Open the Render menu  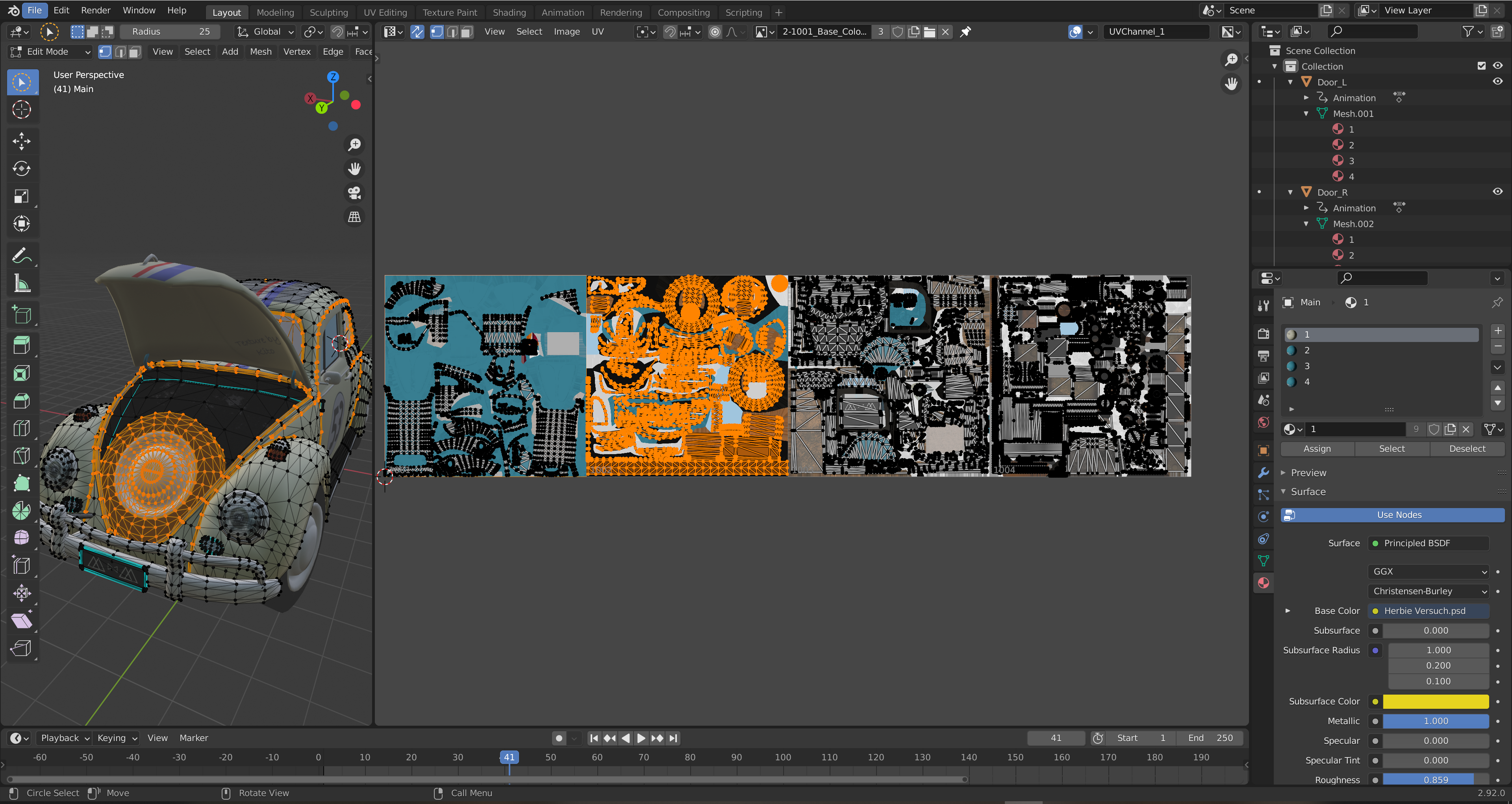[x=96, y=10]
